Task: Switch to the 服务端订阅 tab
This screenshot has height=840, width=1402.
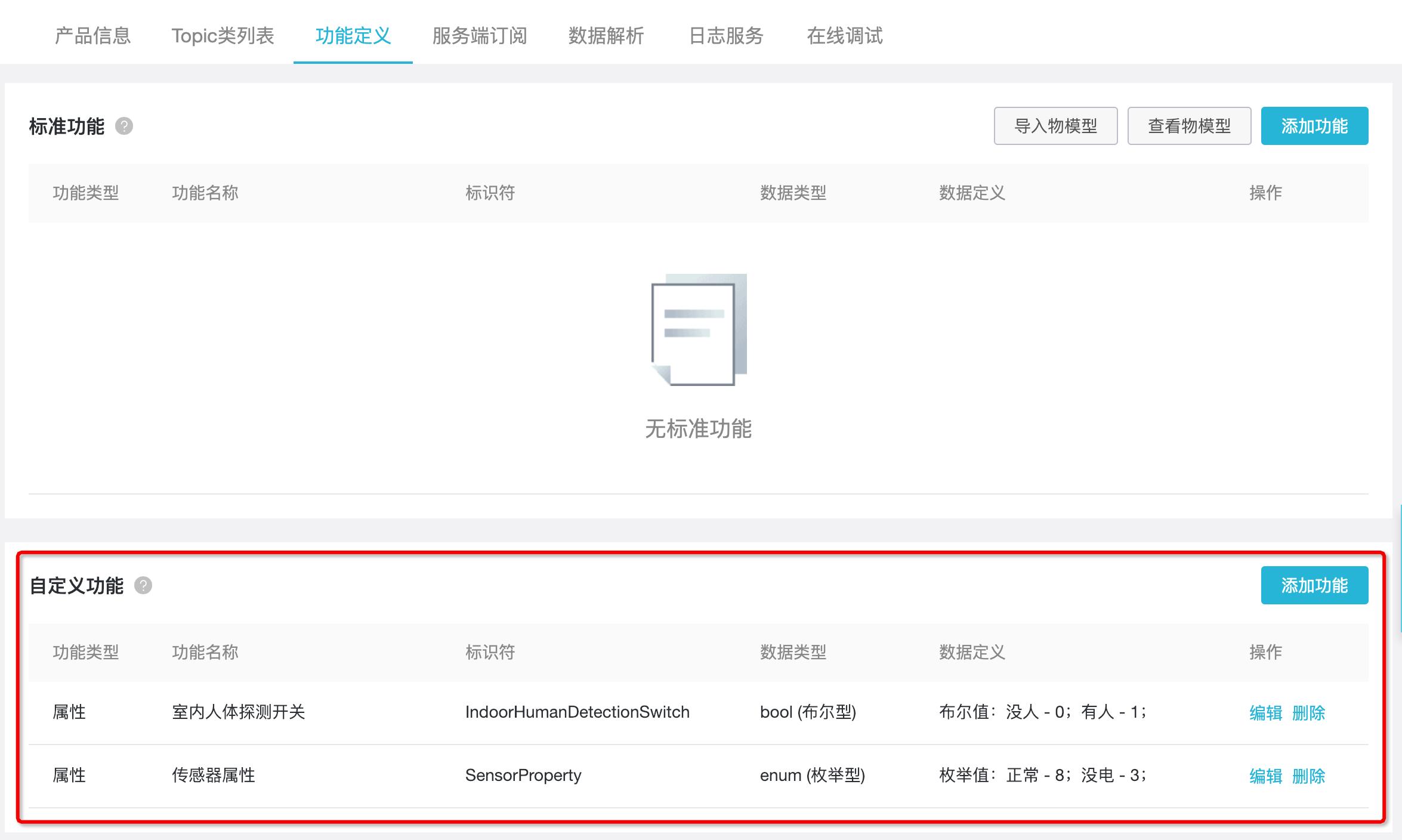Action: (480, 36)
